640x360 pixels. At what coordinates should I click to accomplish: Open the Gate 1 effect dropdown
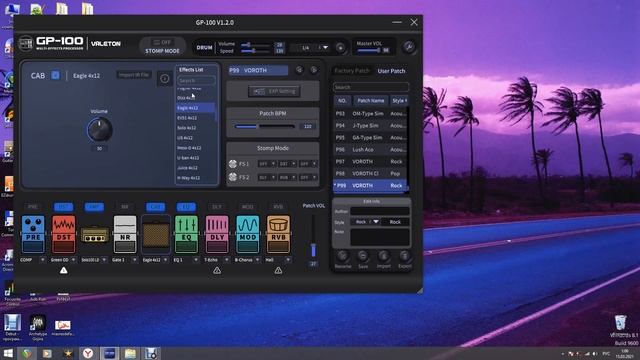(x=135, y=260)
